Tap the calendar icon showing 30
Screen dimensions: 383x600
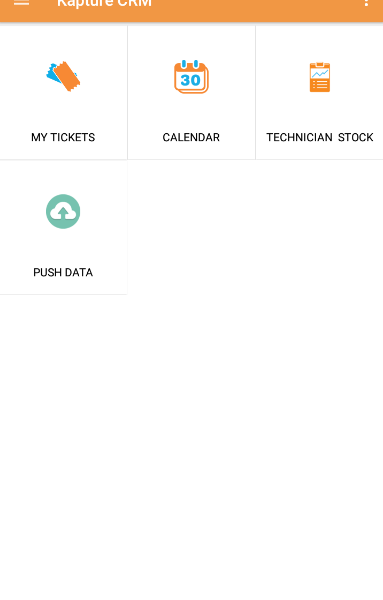pyautogui.click(x=191, y=77)
